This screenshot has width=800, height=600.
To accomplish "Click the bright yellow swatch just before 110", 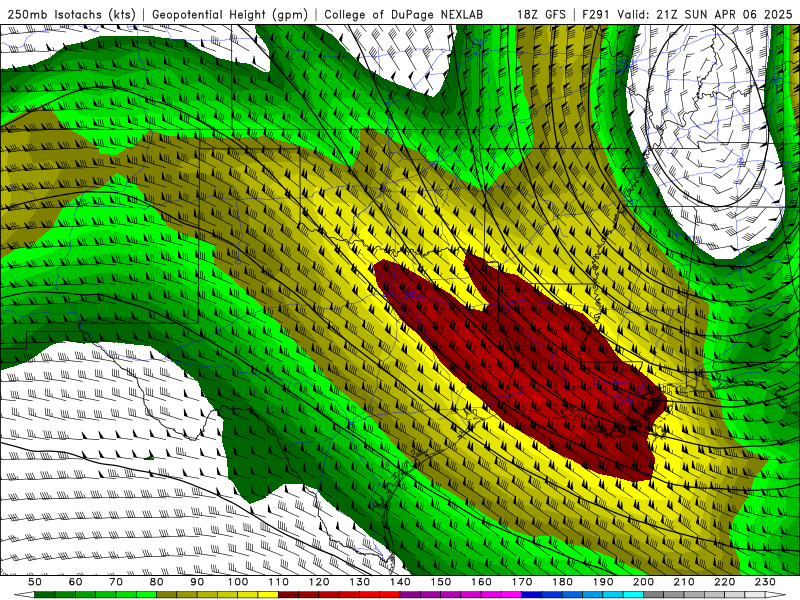I will coord(268,595).
